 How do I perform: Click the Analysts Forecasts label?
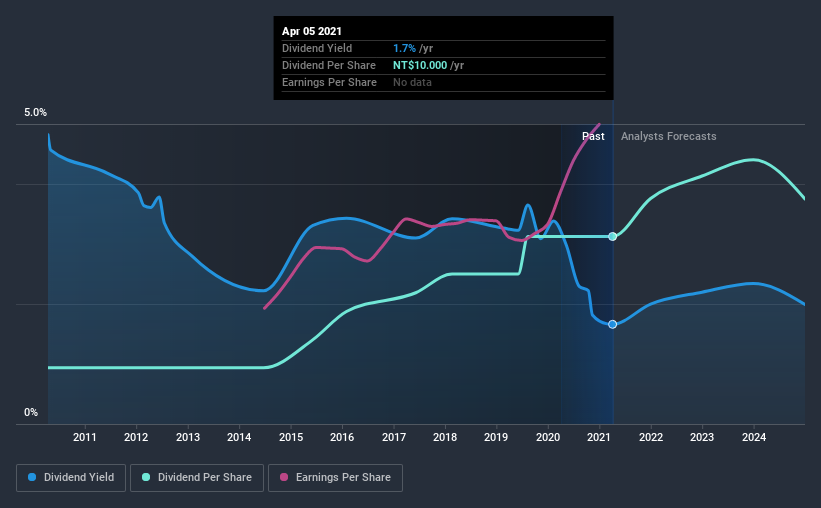tap(669, 136)
